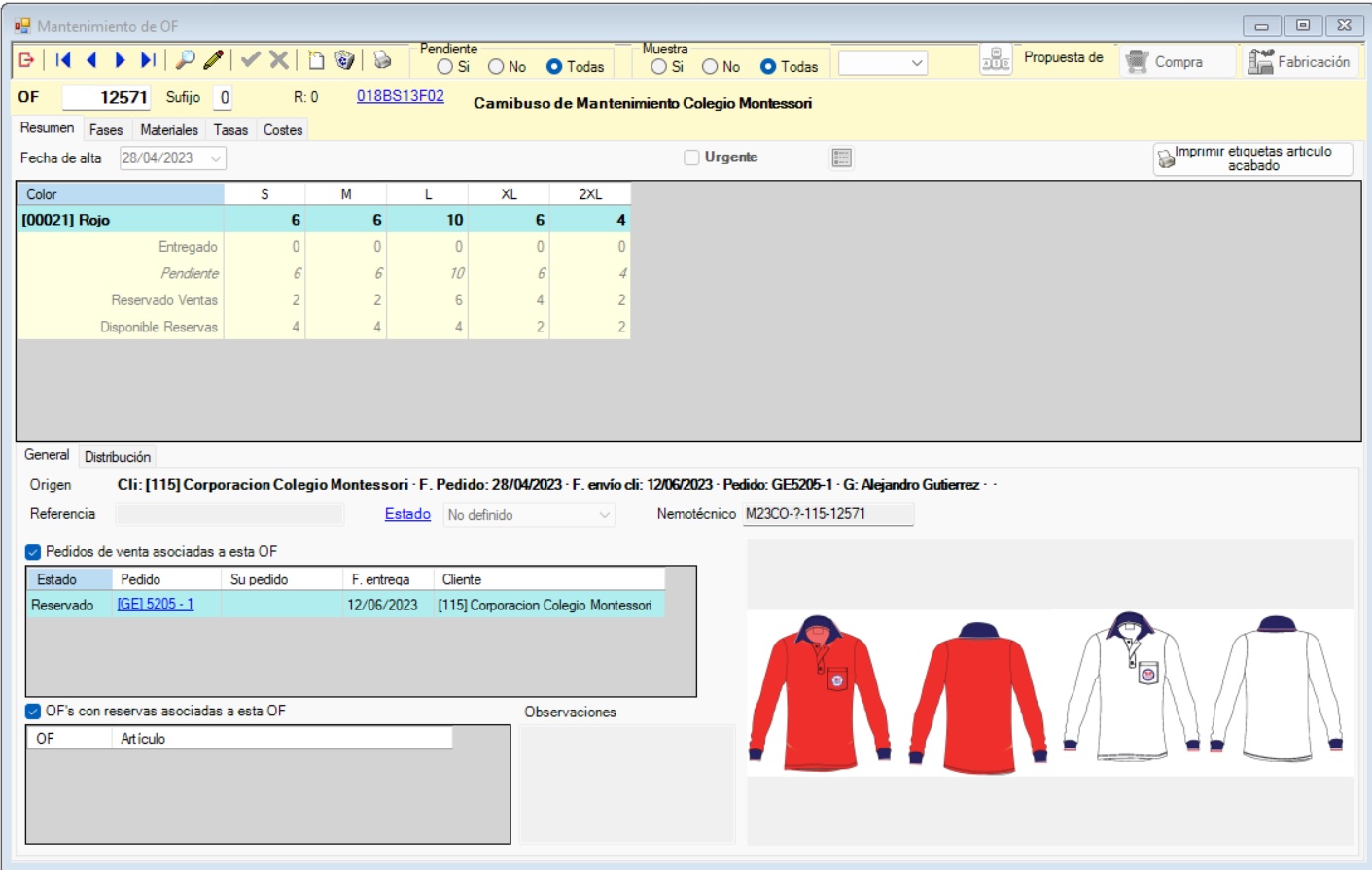
Task: Click the new blank document icon
Action: 316,60
